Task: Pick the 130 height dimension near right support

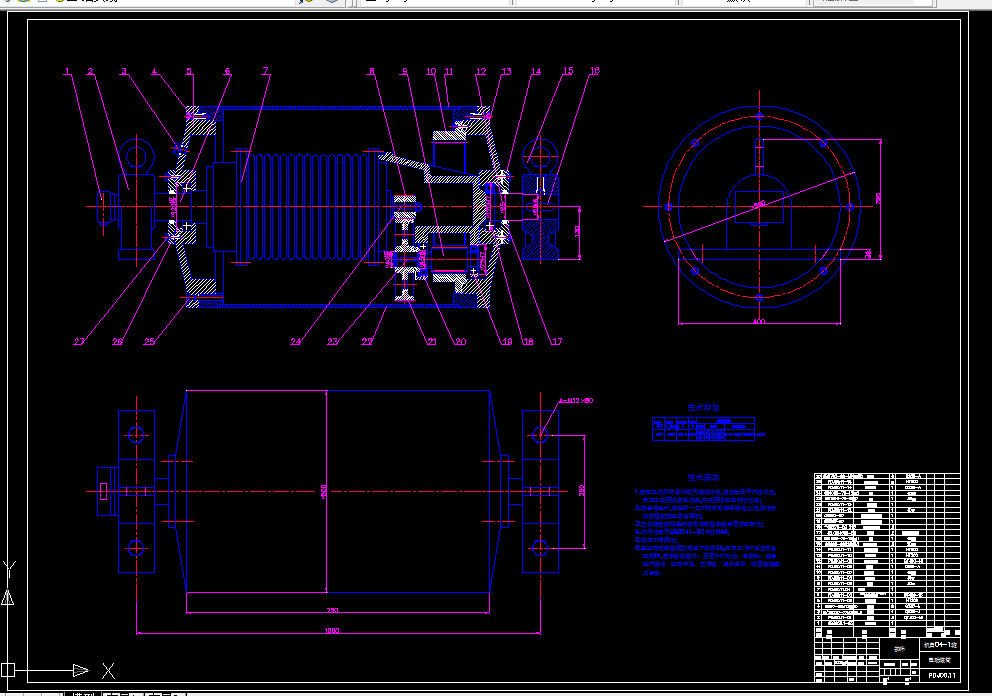Action: point(577,232)
